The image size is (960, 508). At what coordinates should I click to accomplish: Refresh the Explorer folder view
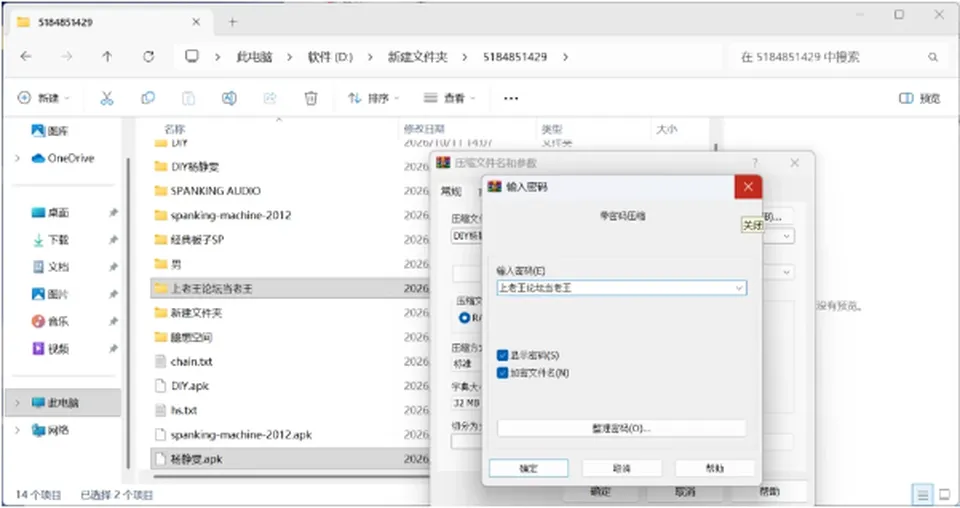[148, 56]
